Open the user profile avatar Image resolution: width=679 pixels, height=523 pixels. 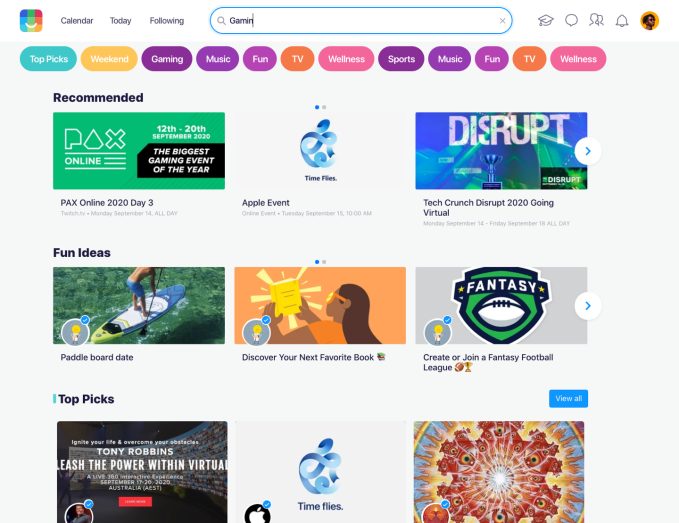tap(650, 20)
